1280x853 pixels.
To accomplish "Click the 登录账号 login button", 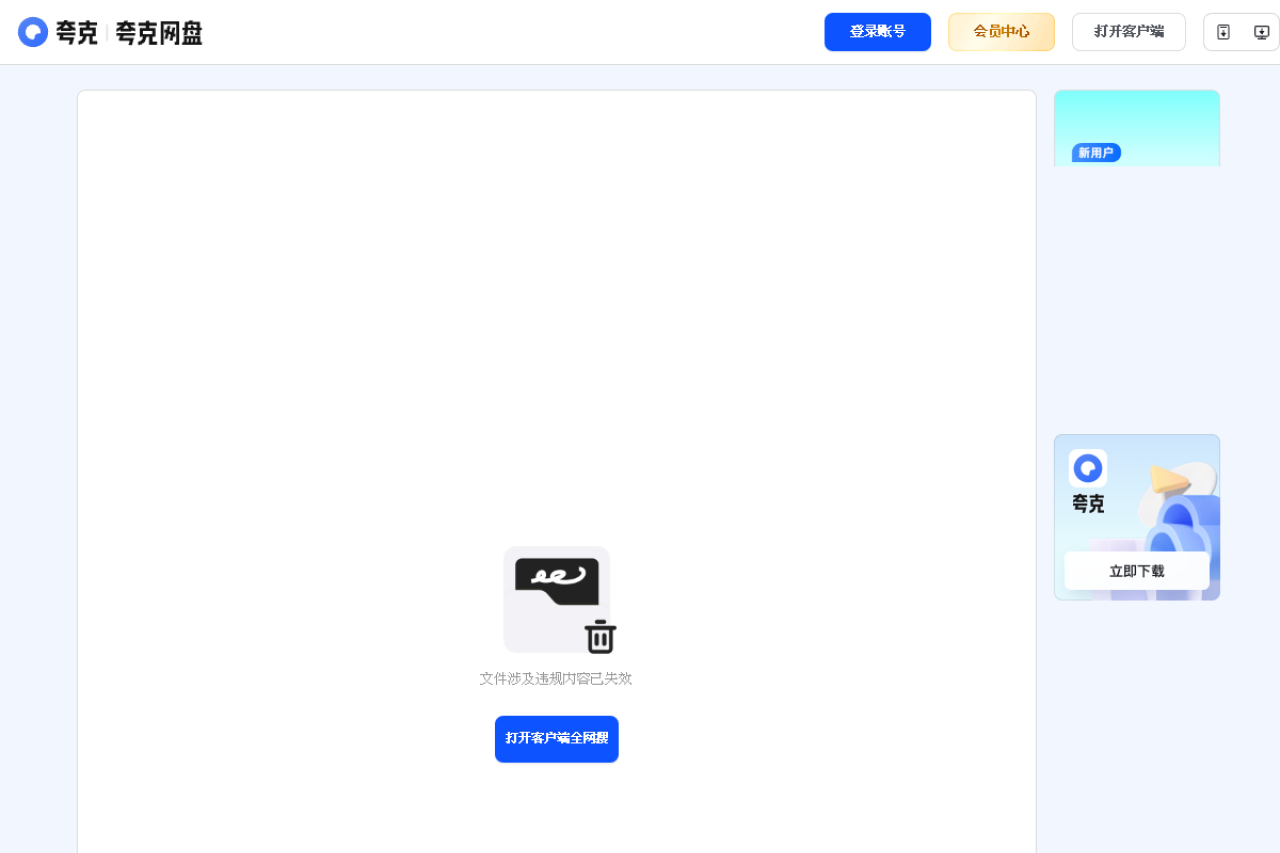I will pyautogui.click(x=877, y=32).
